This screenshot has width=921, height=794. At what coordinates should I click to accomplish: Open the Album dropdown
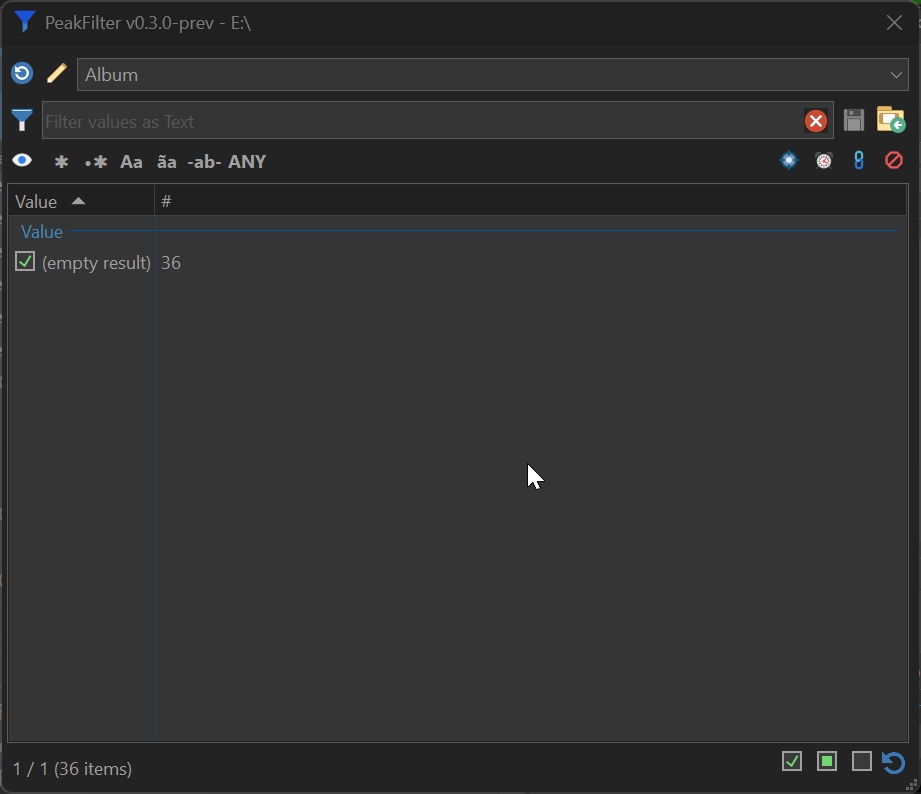pos(492,75)
